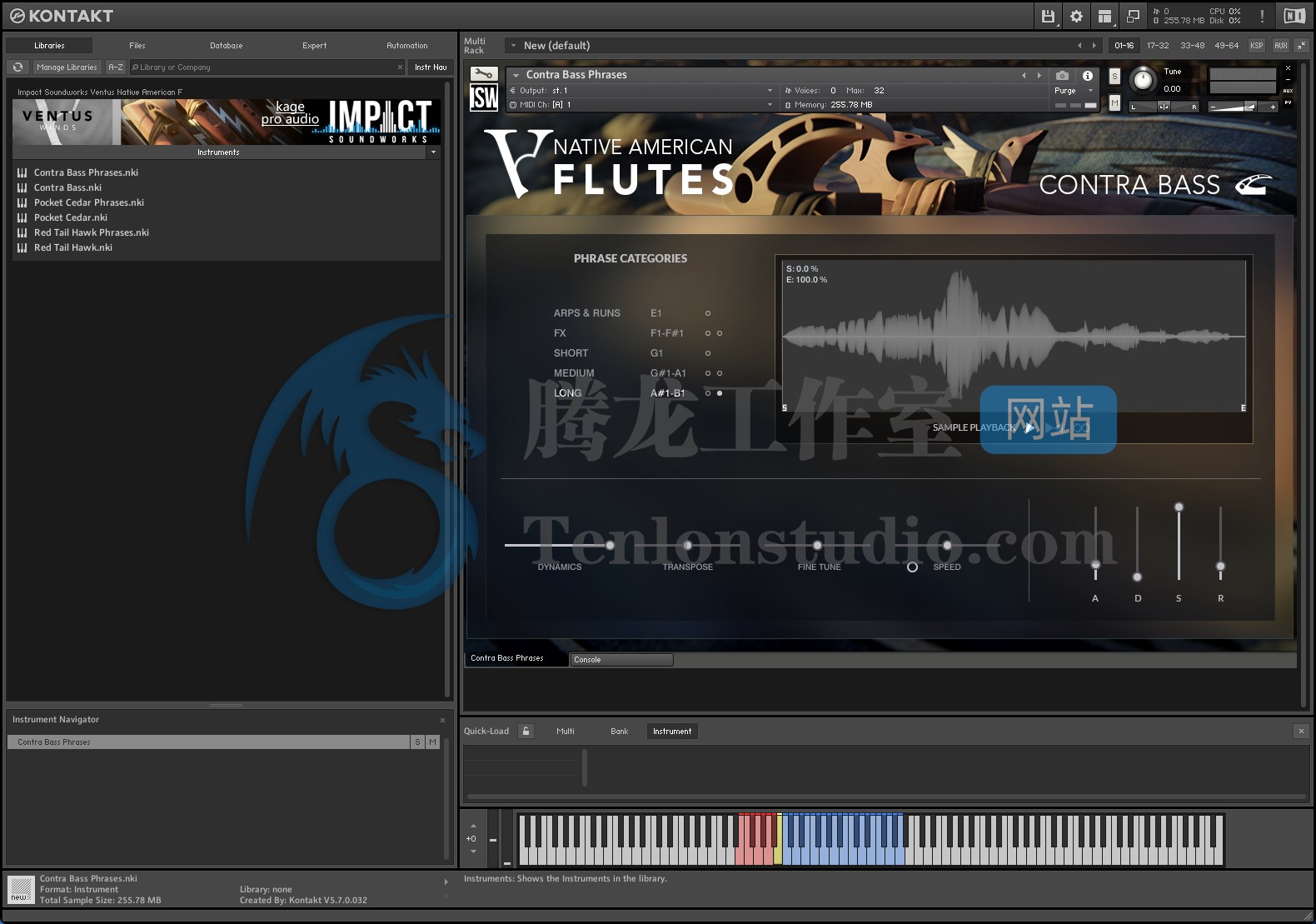Viewport: 1316px width, 924px height.
Task: Toggle PV button in instrument header
Action: (1288, 102)
